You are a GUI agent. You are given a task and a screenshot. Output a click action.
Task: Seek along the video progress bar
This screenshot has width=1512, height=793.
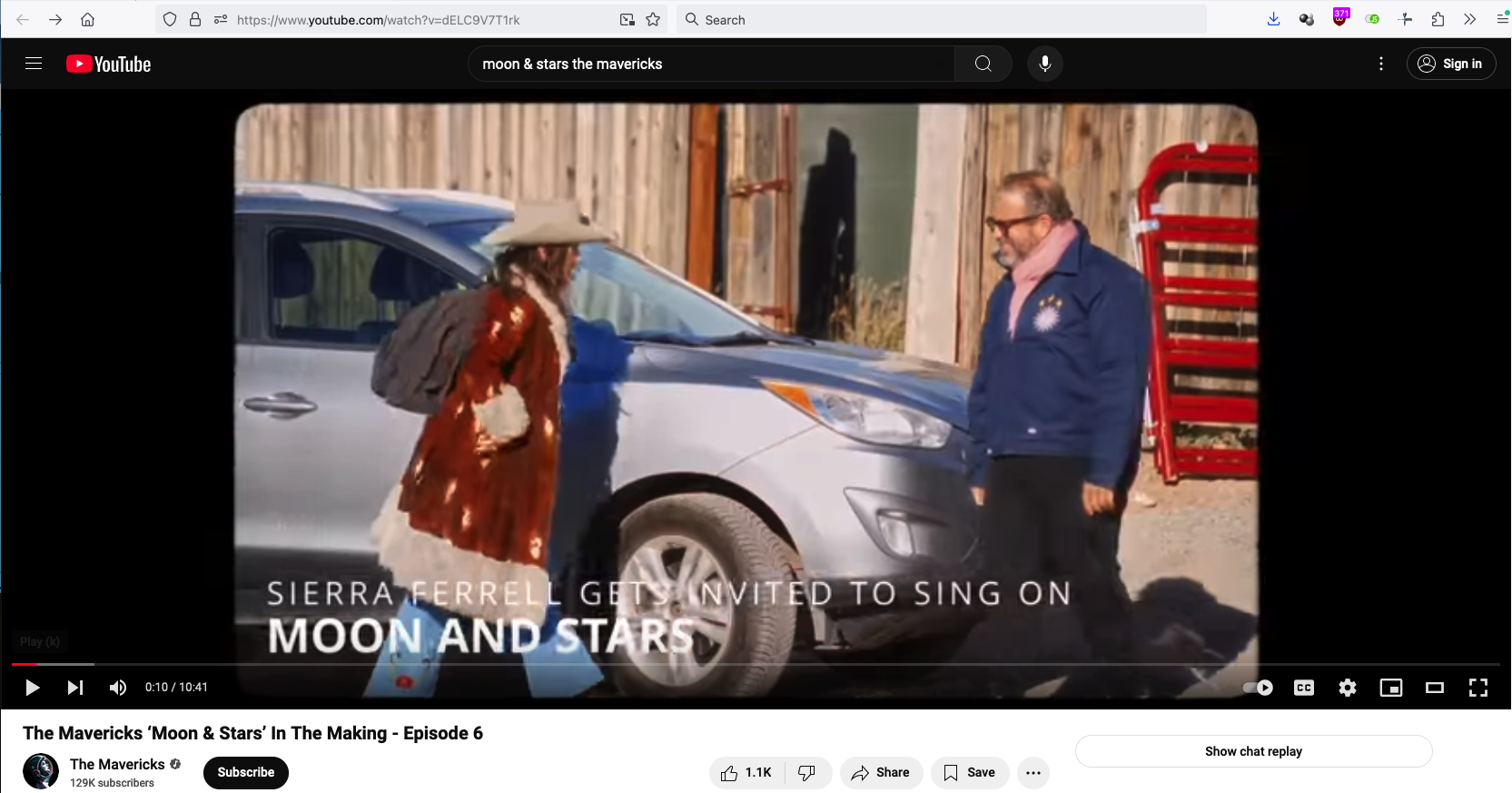point(756,665)
